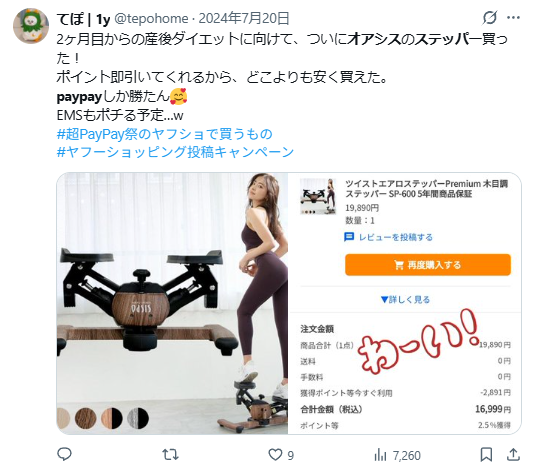Open view analytics bar chart icon
Image resolution: width=537 pixels, height=471 pixels.
click(380, 455)
